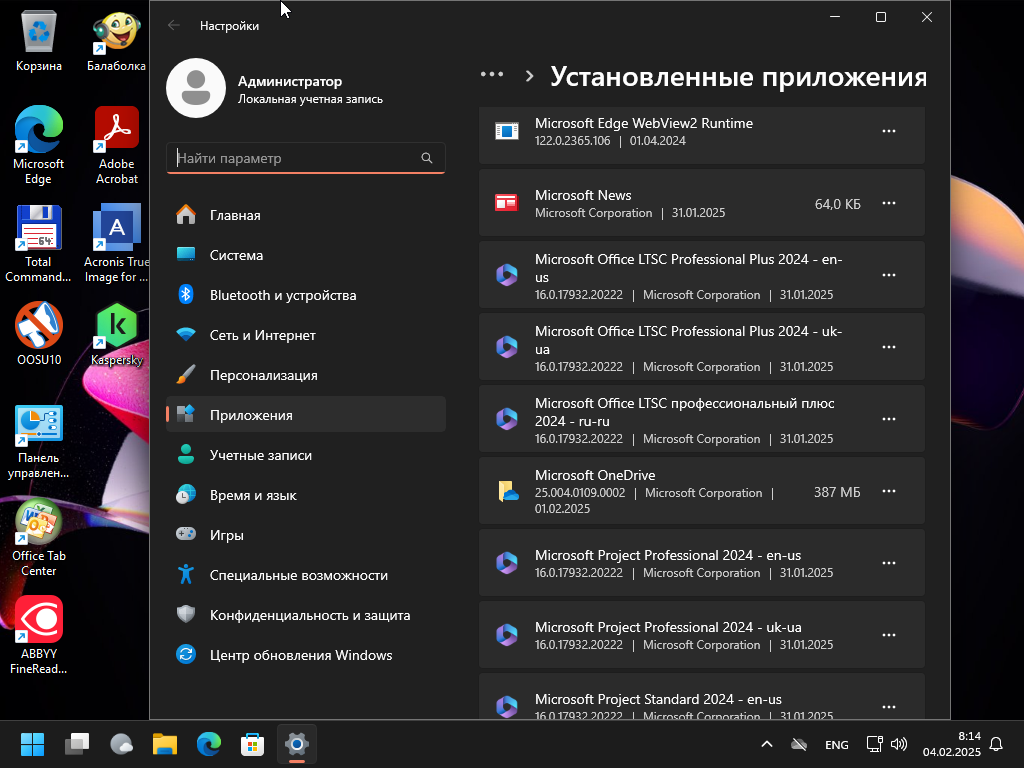The height and width of the screenshot is (768, 1024).
Task: Open Персонализация section
Action: (306, 375)
